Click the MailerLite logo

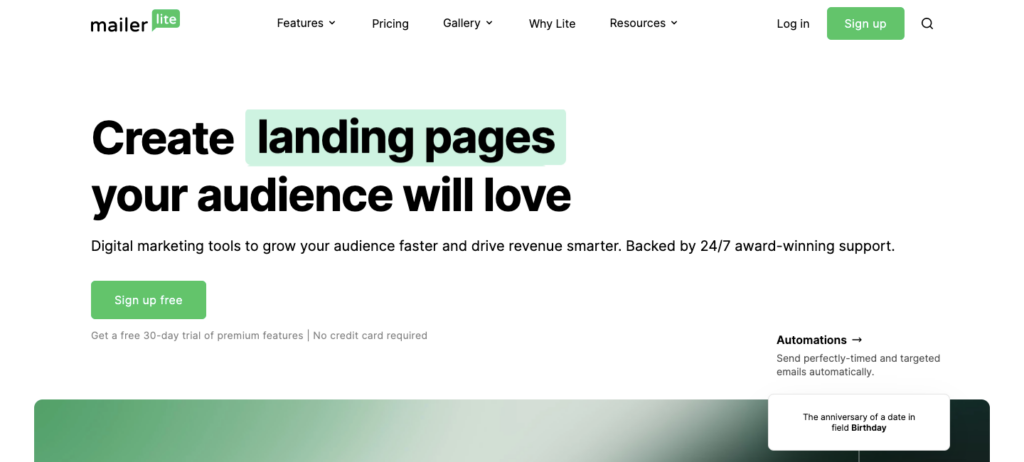click(134, 23)
